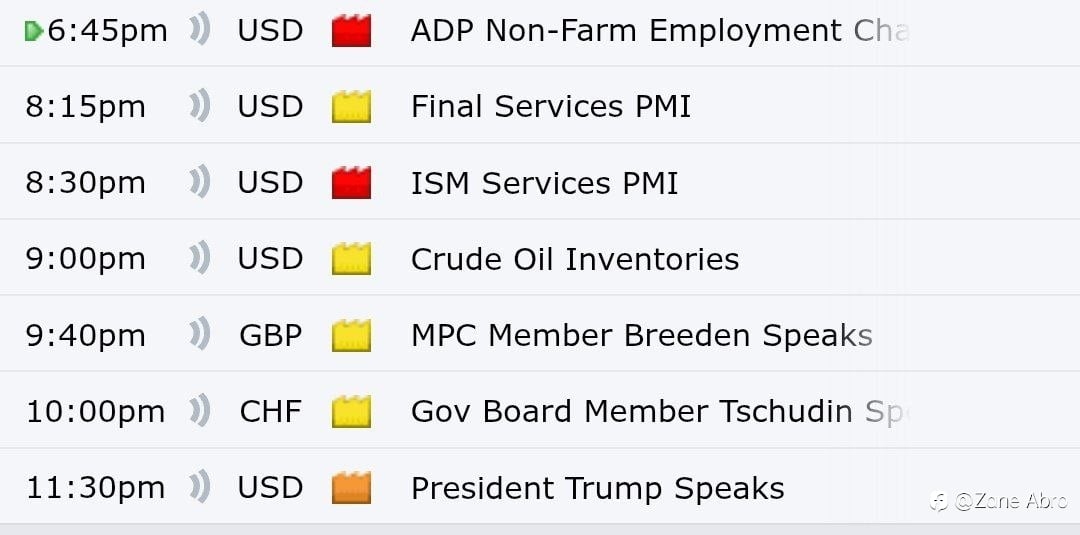Toggle the sound alert for the 8:30pm event
Image resolution: width=1080 pixels, height=535 pixels.
[x=200, y=183]
